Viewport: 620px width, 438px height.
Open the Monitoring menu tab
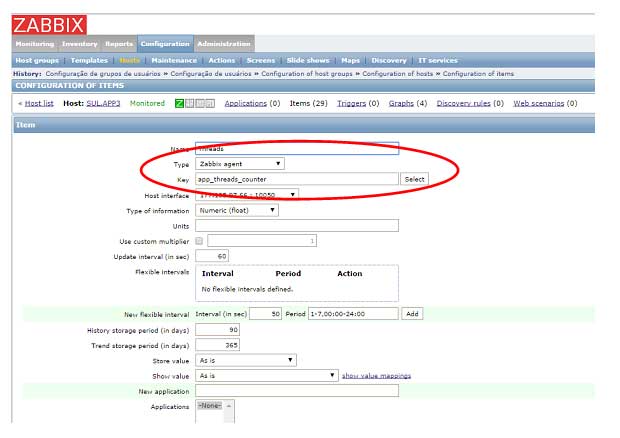[34, 44]
